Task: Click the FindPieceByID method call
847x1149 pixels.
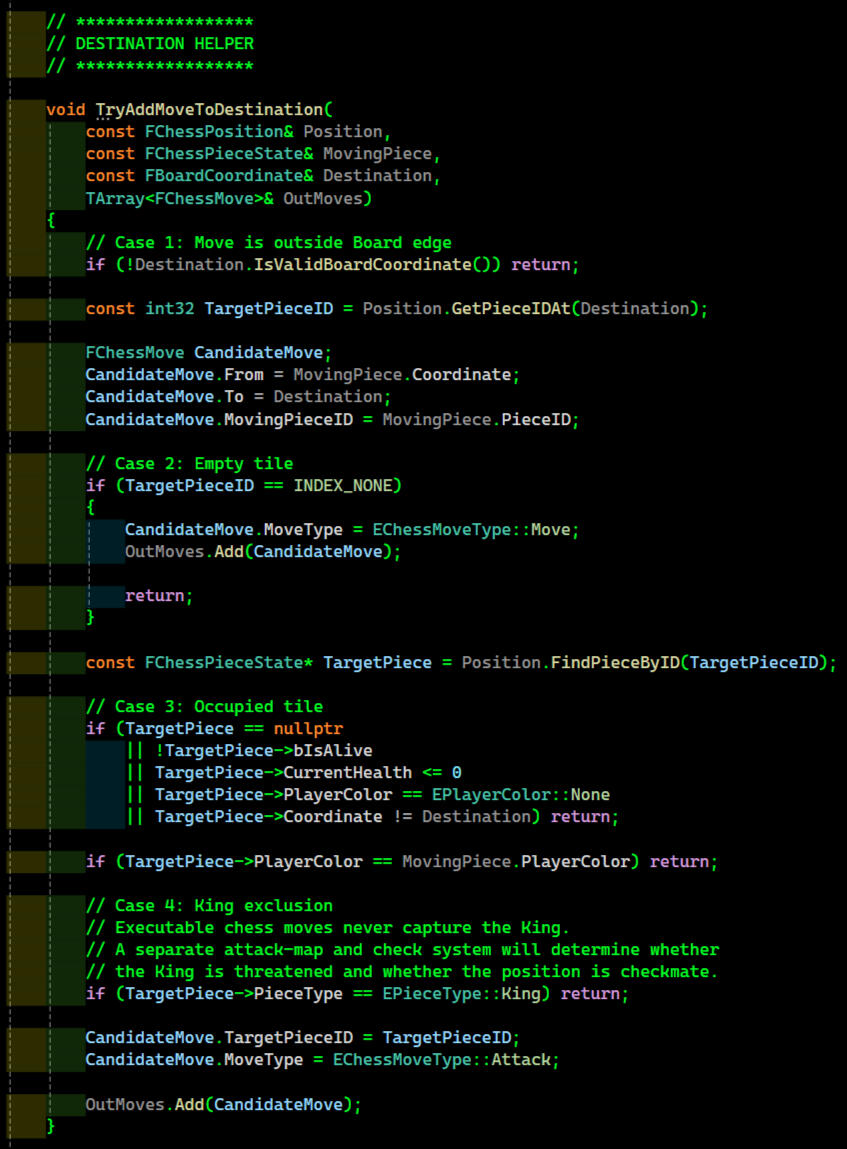Action: (x=615, y=662)
